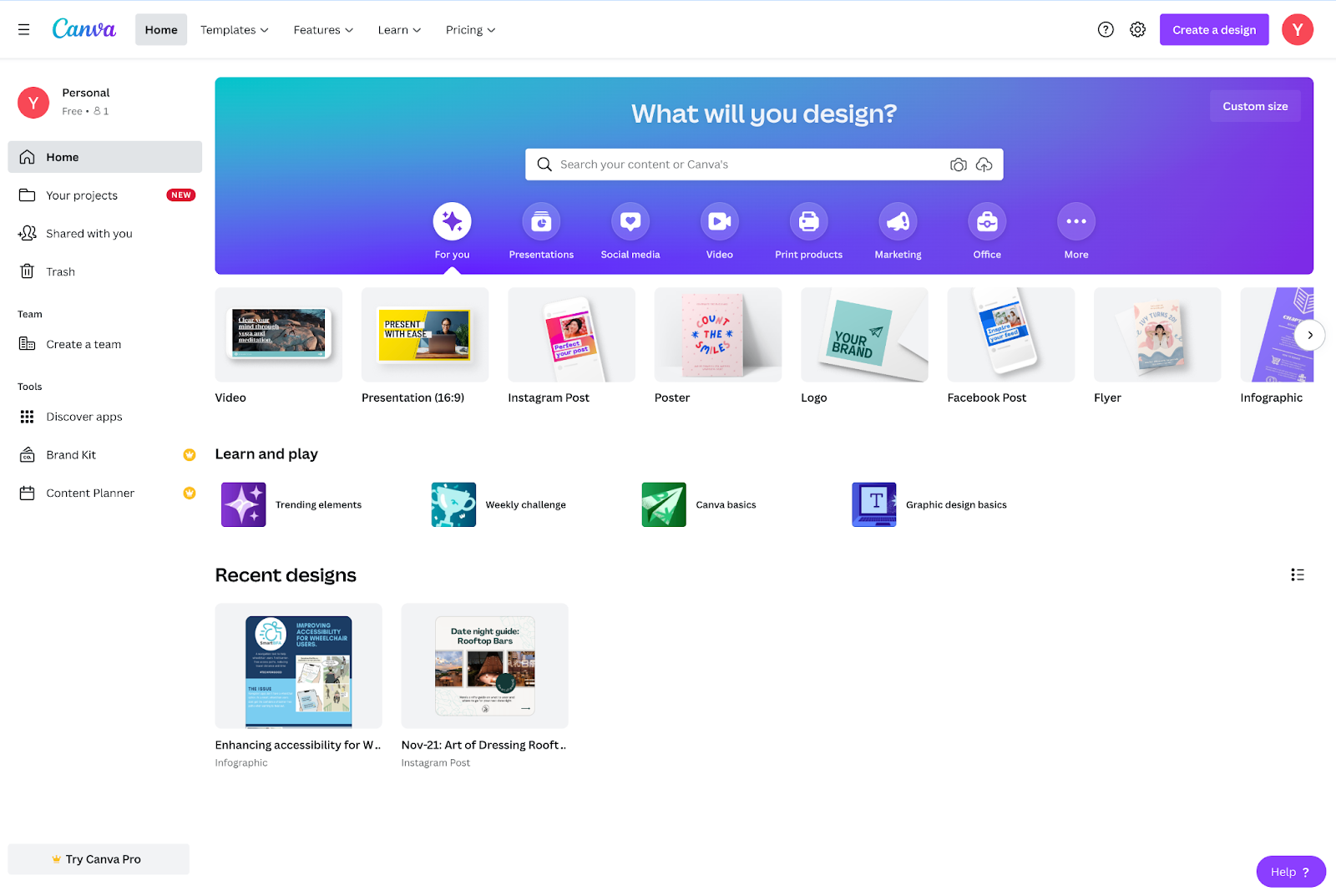Select the Print products category icon
The width and height of the screenshot is (1336, 896).
click(809, 221)
